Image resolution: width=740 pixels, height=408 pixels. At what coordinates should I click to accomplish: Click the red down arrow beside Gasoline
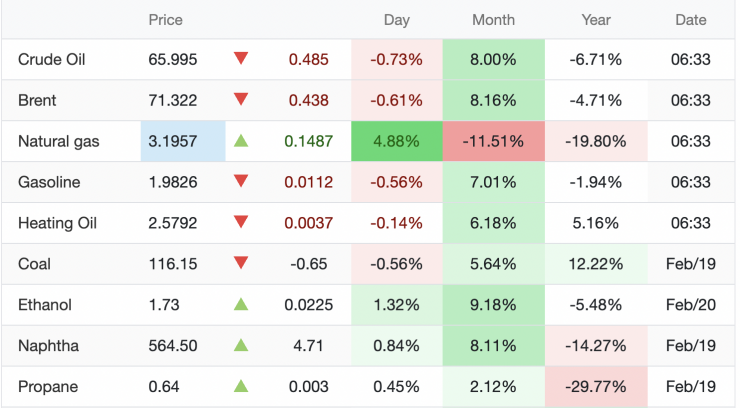coord(241,182)
